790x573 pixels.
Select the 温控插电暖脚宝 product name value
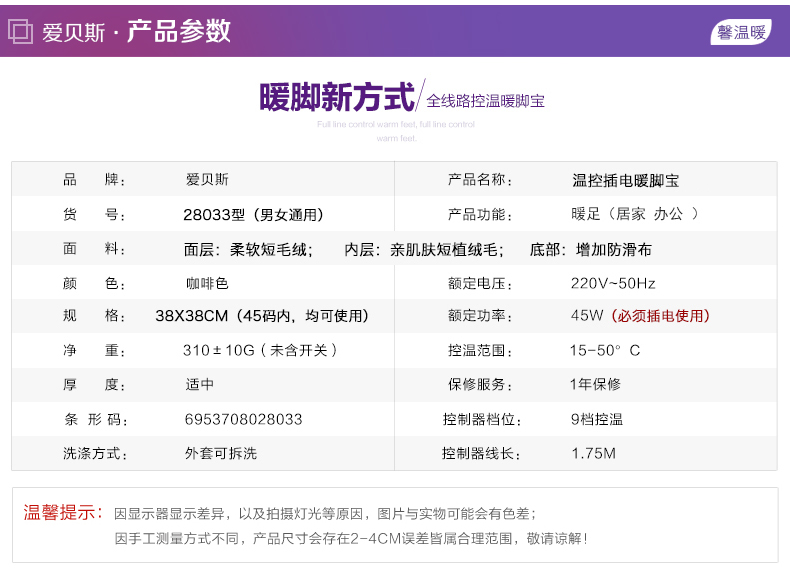pyautogui.click(x=625, y=181)
